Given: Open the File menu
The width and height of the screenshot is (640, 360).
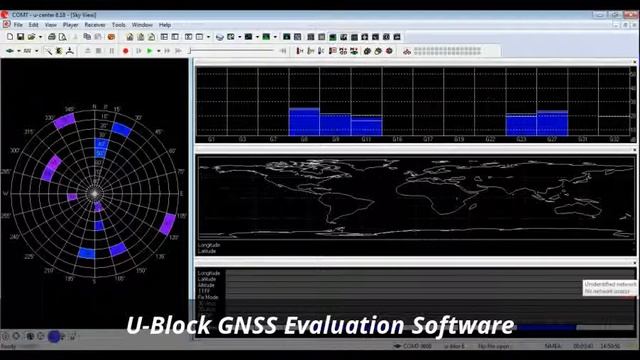Looking at the screenshot, I should click(18, 25).
